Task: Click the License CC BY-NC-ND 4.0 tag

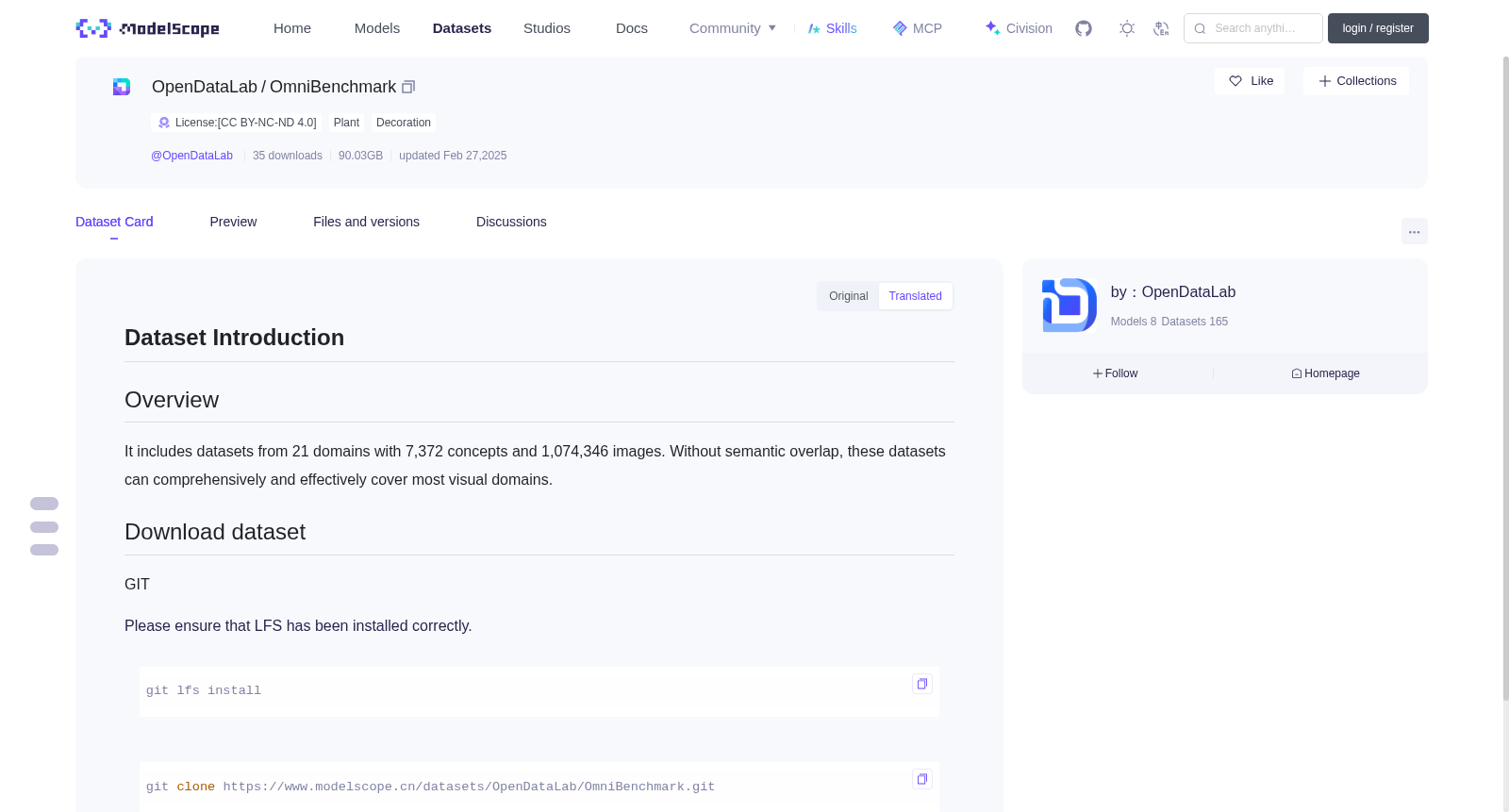Action: pos(237,123)
